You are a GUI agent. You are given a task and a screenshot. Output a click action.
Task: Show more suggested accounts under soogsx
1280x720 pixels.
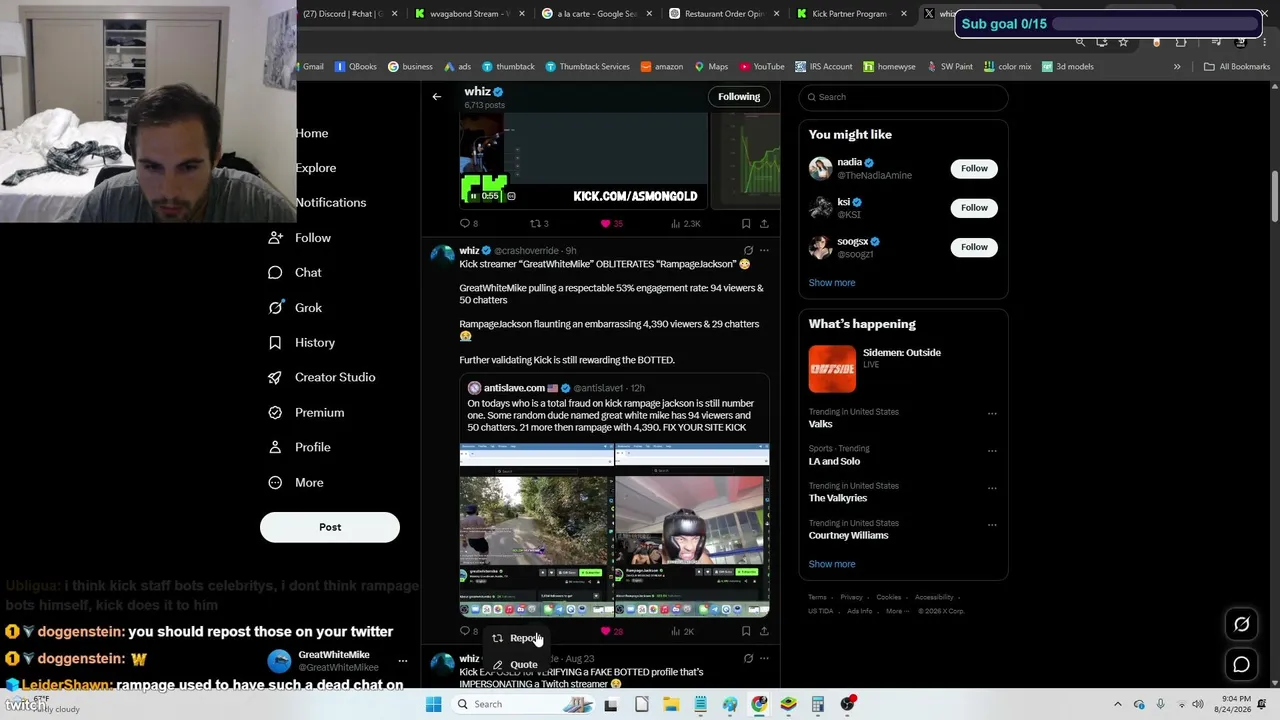click(x=832, y=283)
